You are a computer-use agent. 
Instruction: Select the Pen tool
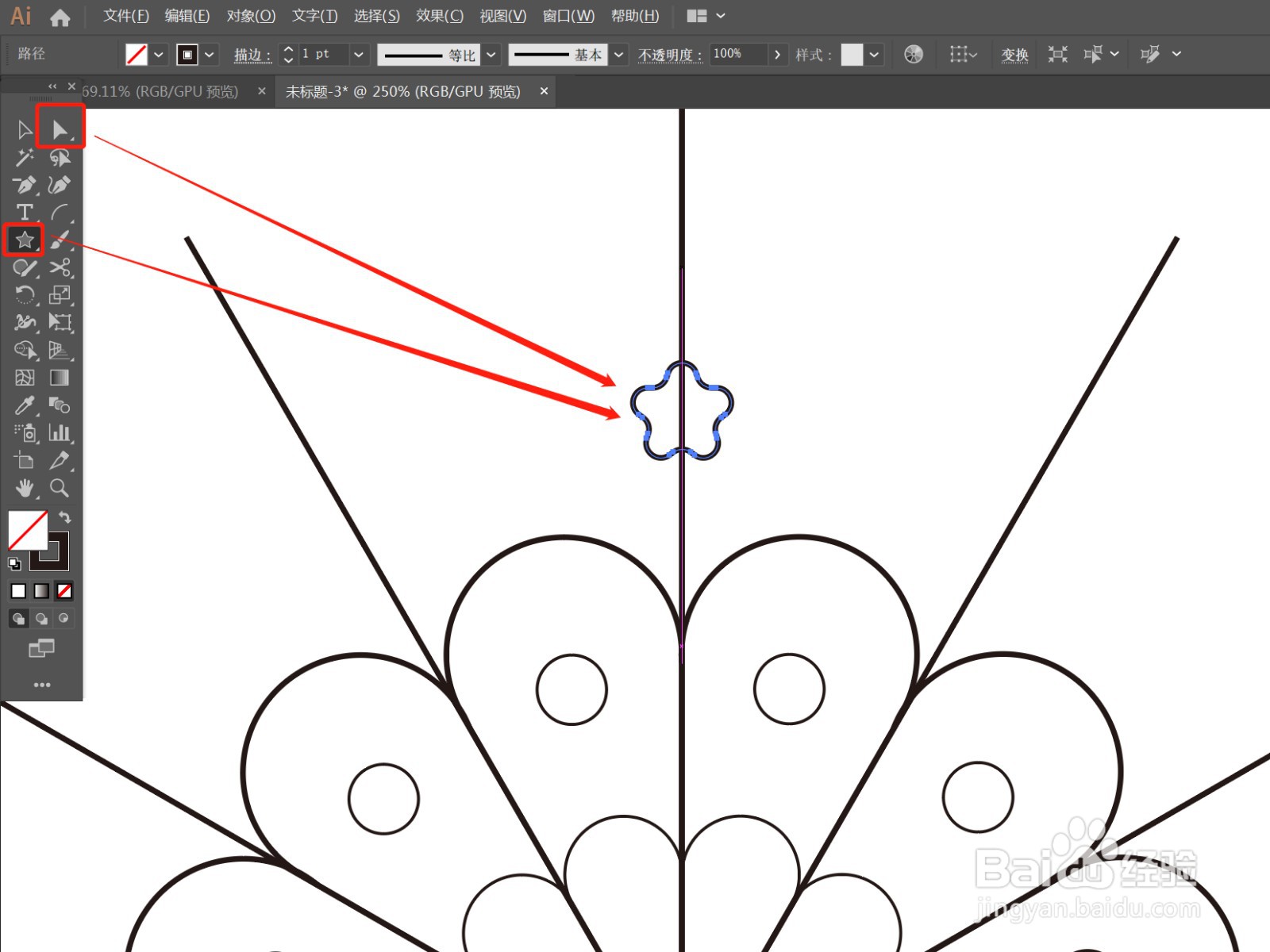(25, 185)
